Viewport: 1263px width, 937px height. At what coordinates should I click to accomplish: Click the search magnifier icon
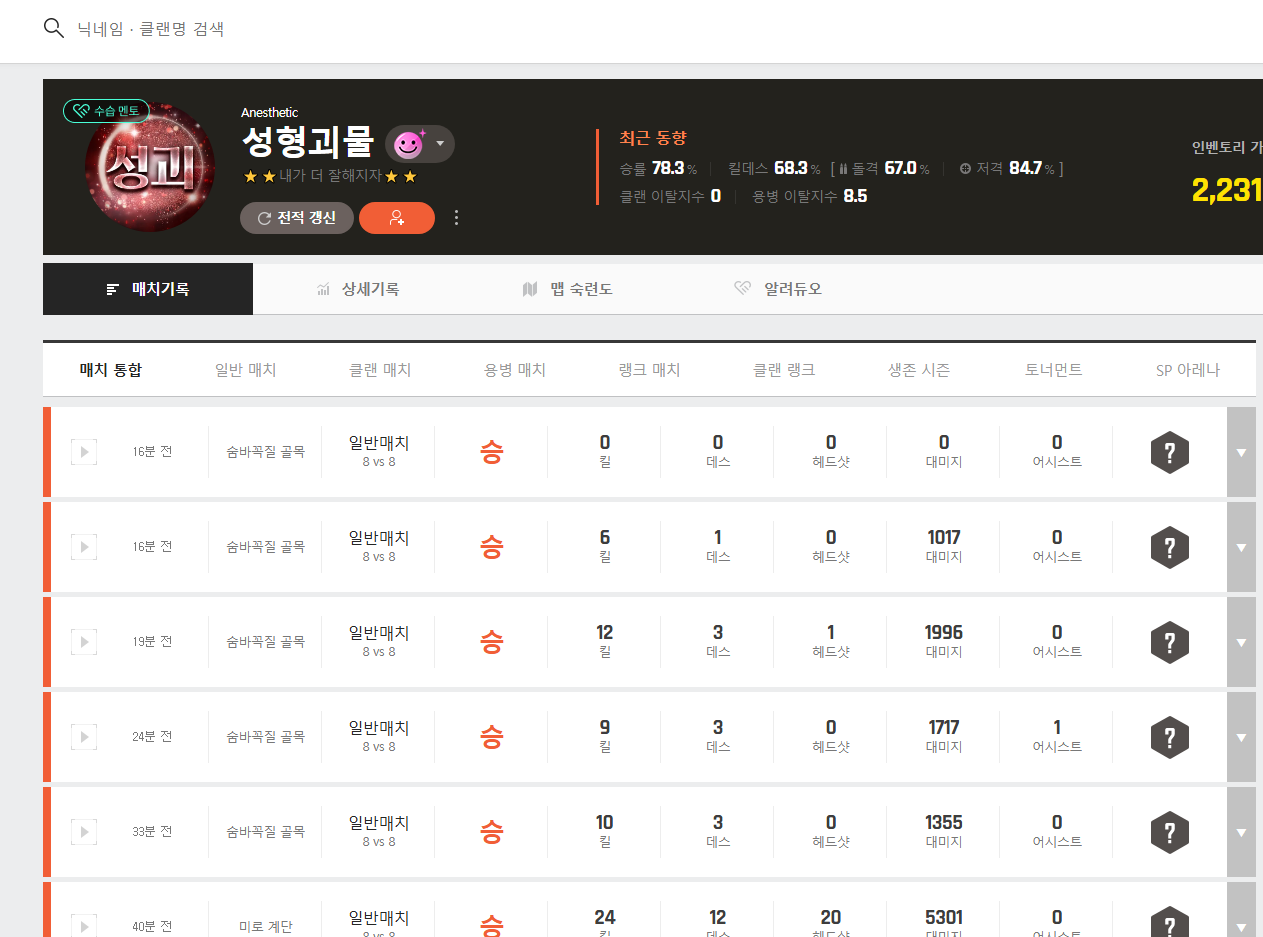click(x=54, y=28)
